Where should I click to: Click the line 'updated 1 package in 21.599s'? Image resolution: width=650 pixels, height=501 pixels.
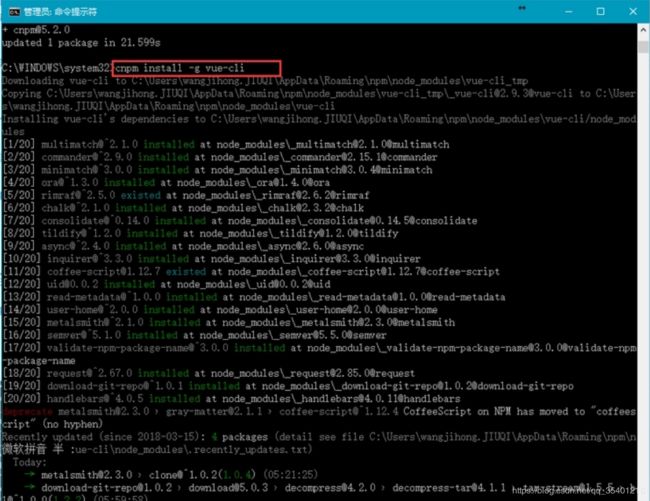[x=81, y=43]
